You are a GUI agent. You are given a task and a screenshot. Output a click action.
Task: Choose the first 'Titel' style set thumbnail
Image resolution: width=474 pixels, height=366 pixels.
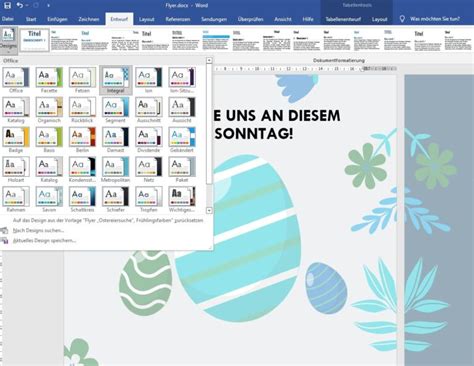coord(34,40)
